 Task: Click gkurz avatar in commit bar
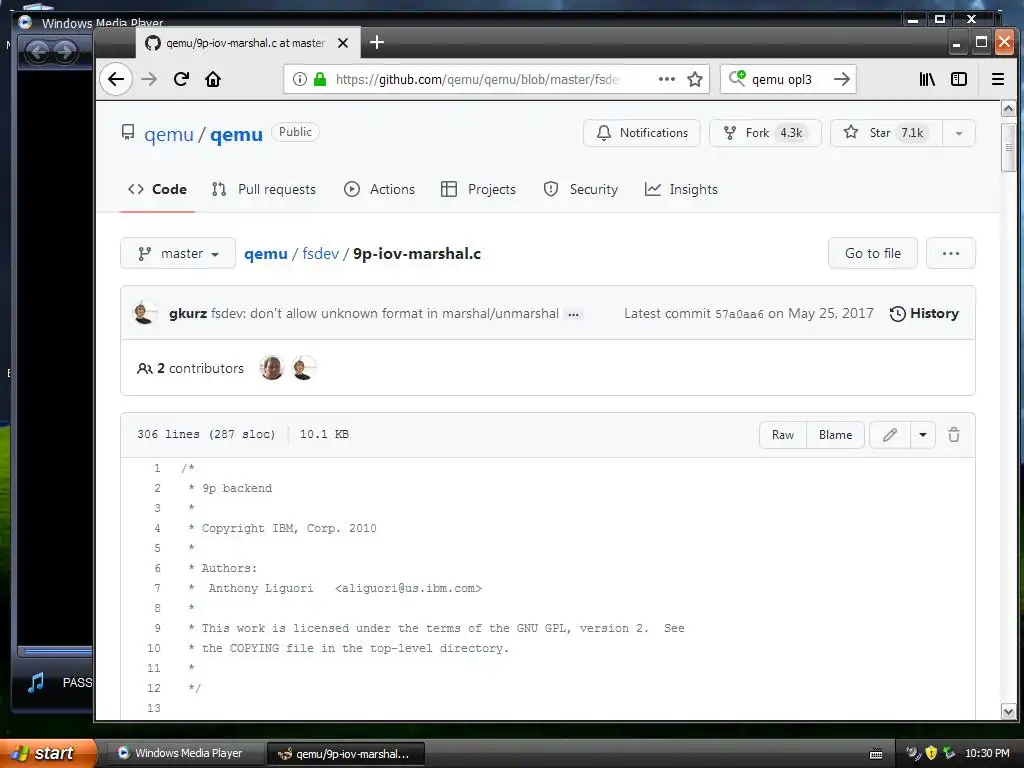point(145,313)
